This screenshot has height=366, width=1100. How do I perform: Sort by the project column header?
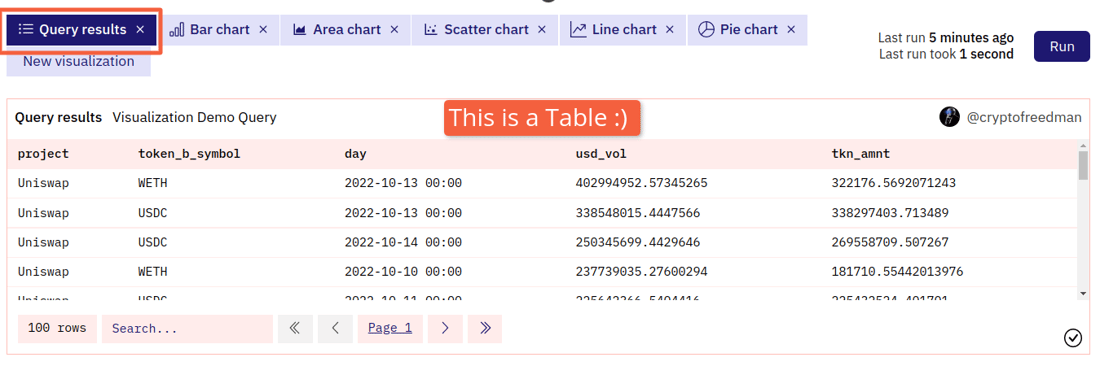(x=43, y=154)
